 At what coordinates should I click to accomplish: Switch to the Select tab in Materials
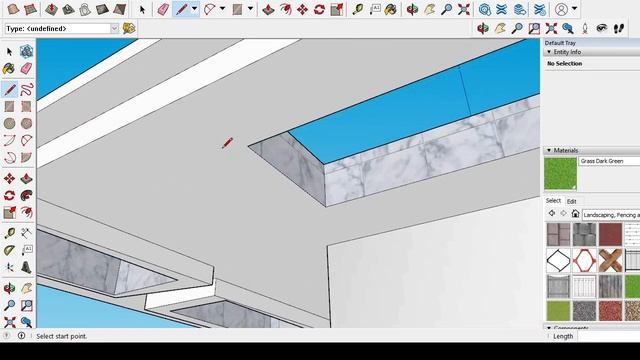tap(553, 201)
